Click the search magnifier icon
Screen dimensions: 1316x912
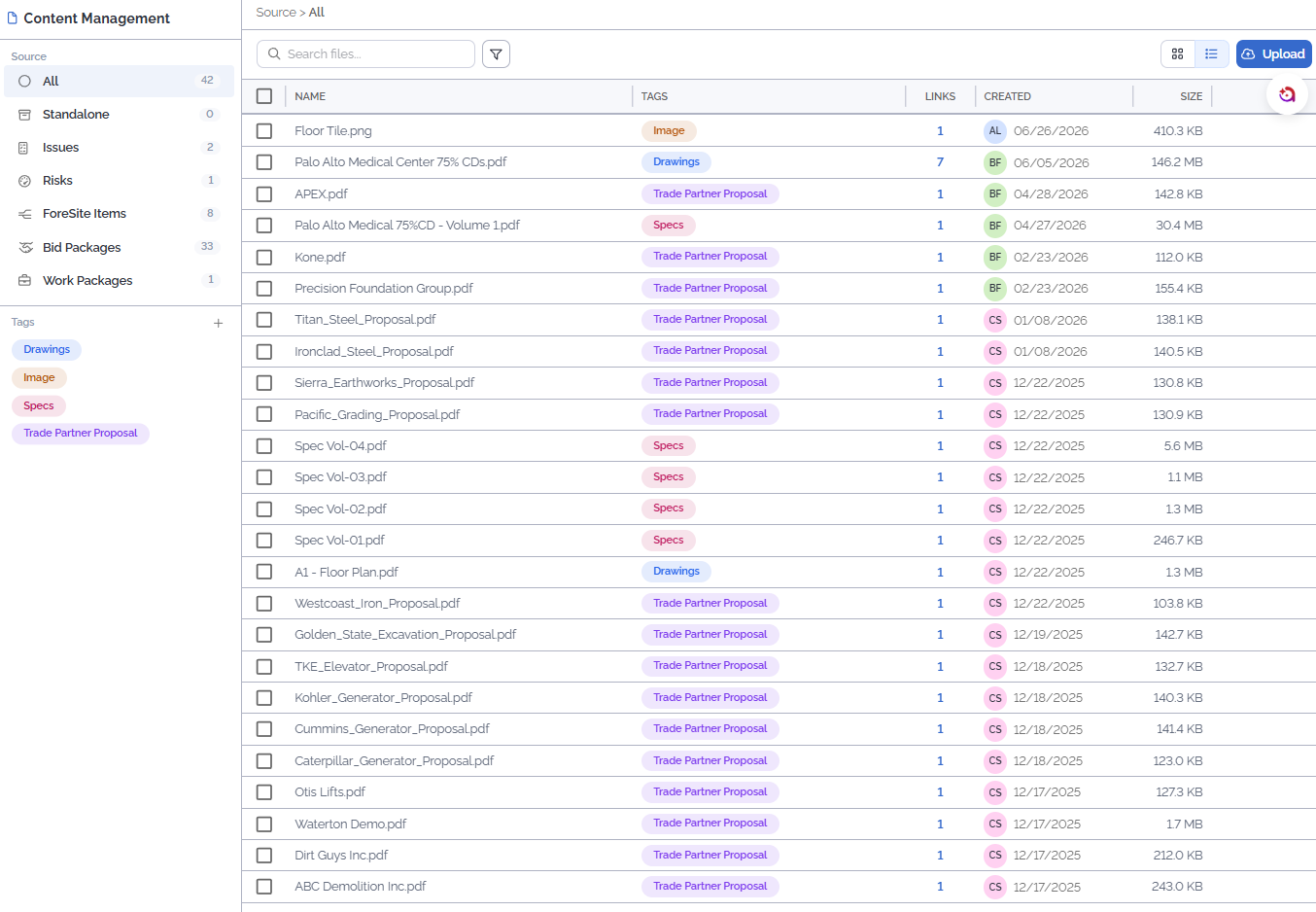274,54
